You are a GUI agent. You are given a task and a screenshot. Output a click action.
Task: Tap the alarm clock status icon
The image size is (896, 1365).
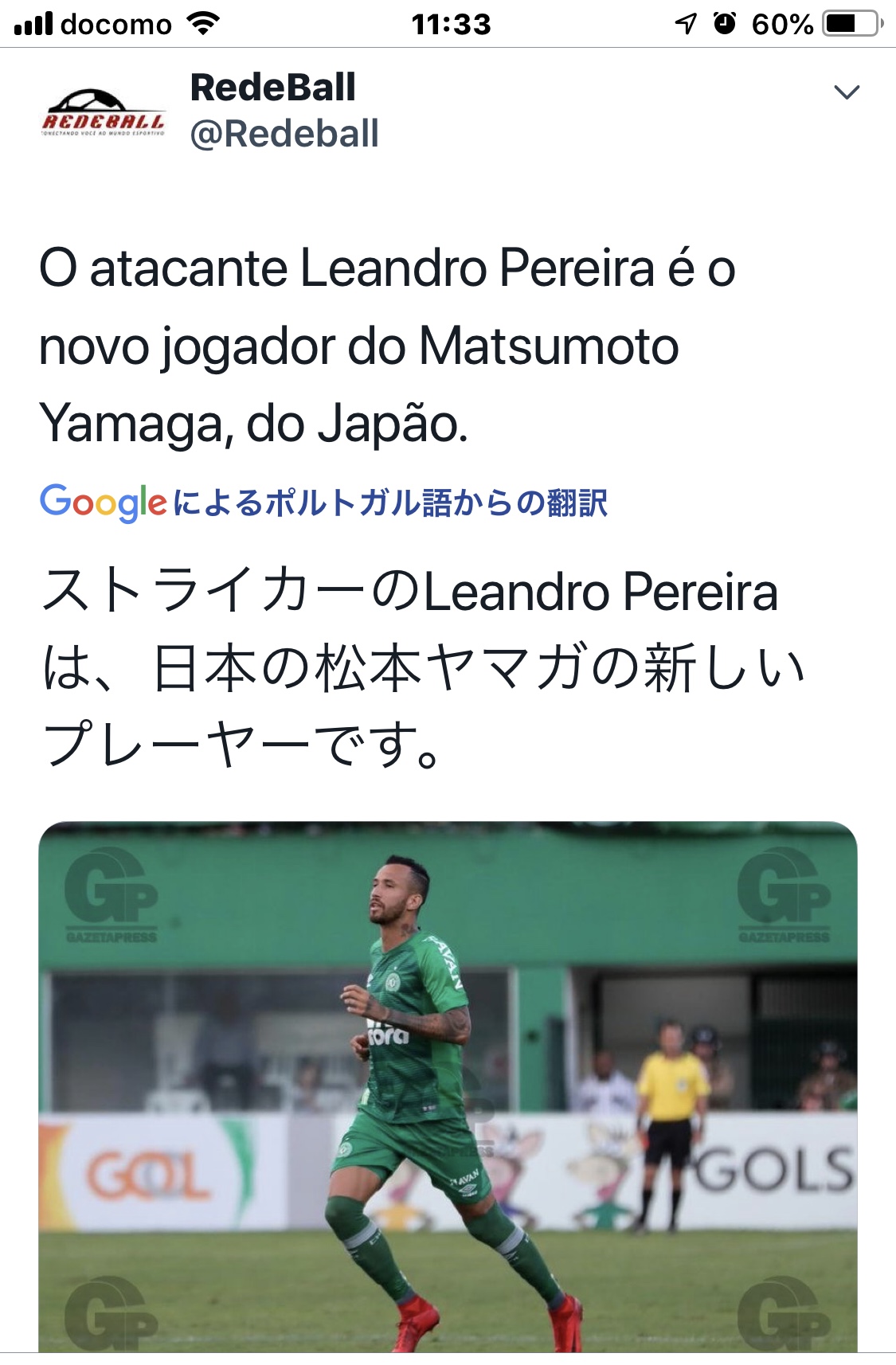pos(725,23)
